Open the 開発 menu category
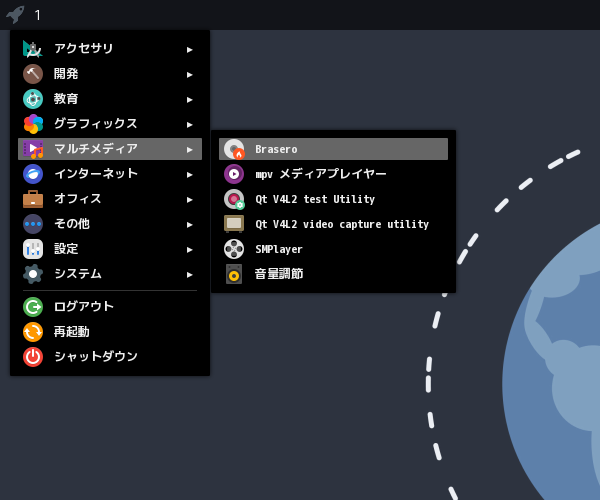Viewport: 600px width, 500px height. [x=110, y=74]
